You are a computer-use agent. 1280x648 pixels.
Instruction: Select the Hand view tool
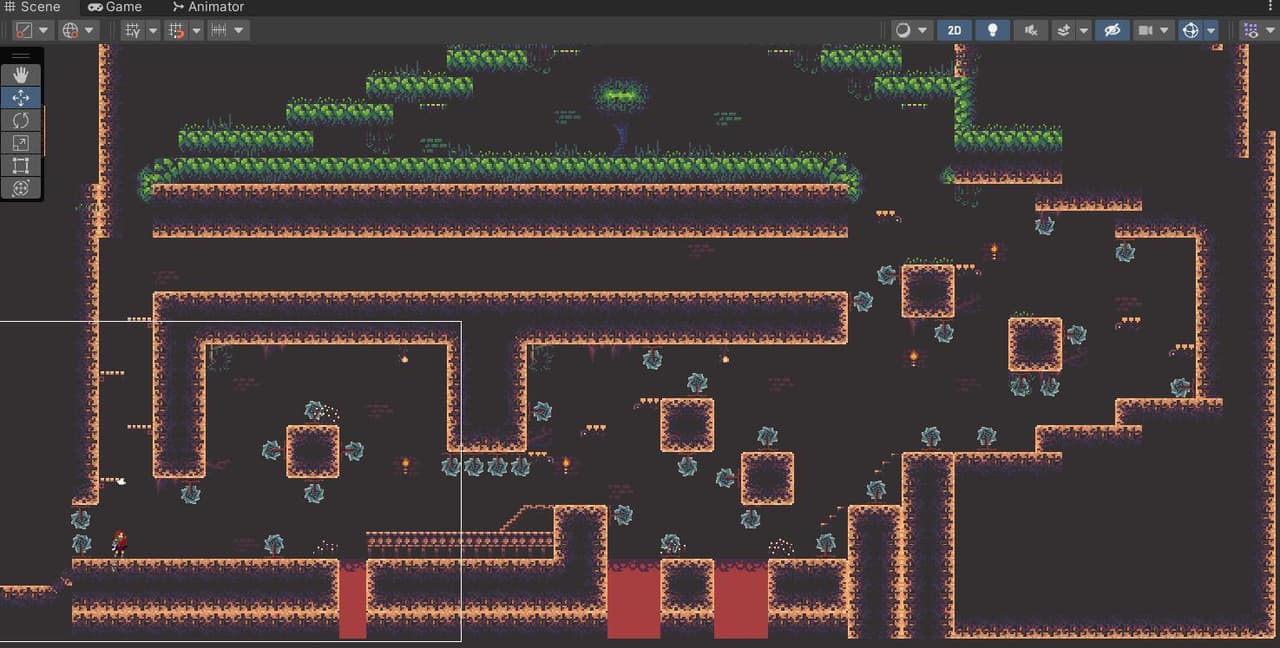[21, 75]
